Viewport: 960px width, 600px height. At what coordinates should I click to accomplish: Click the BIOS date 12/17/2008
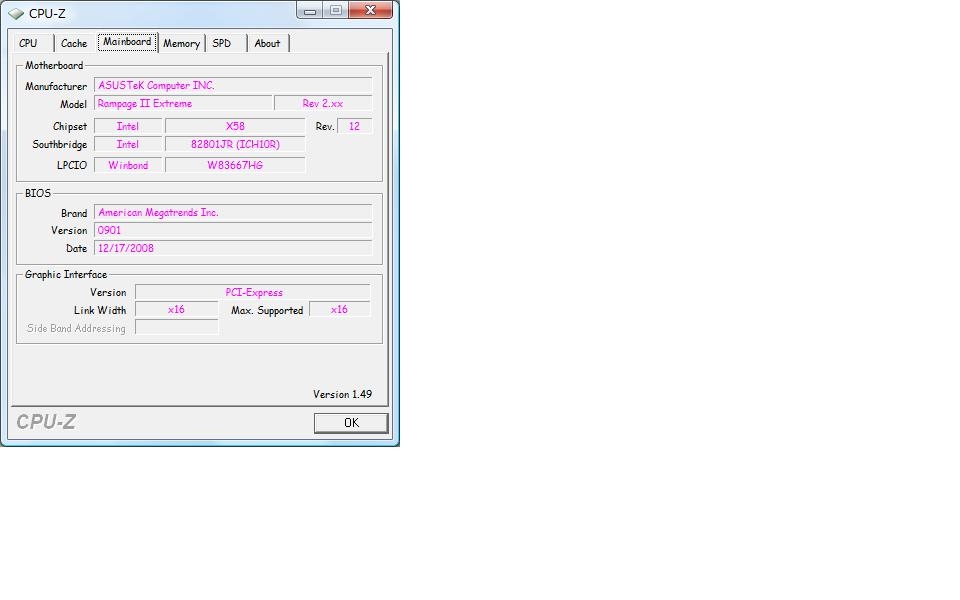pos(233,248)
